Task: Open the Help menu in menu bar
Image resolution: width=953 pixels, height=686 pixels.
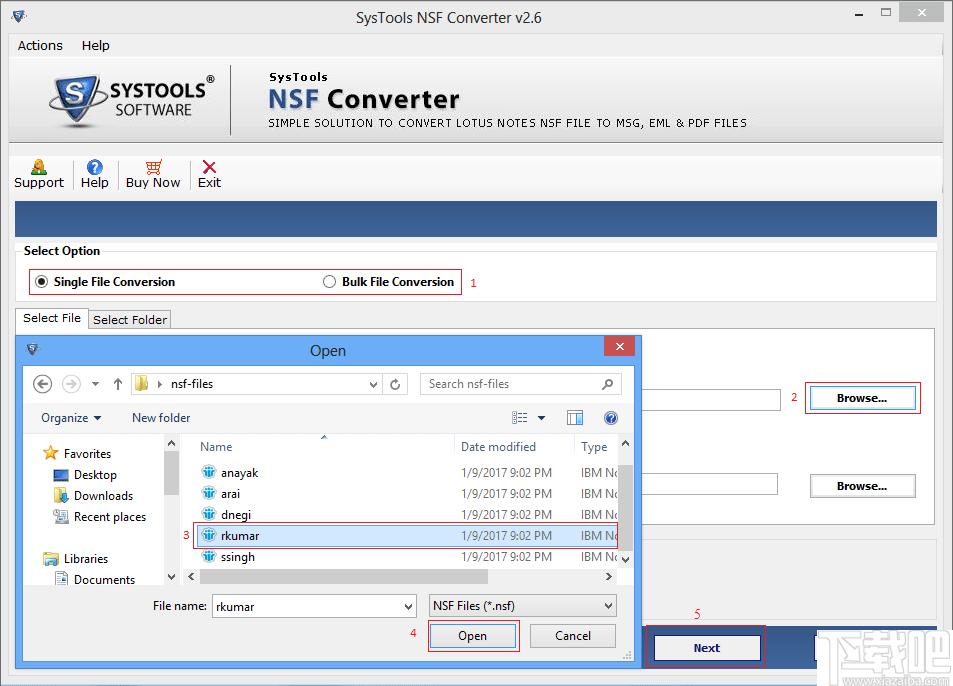Action: coord(95,46)
